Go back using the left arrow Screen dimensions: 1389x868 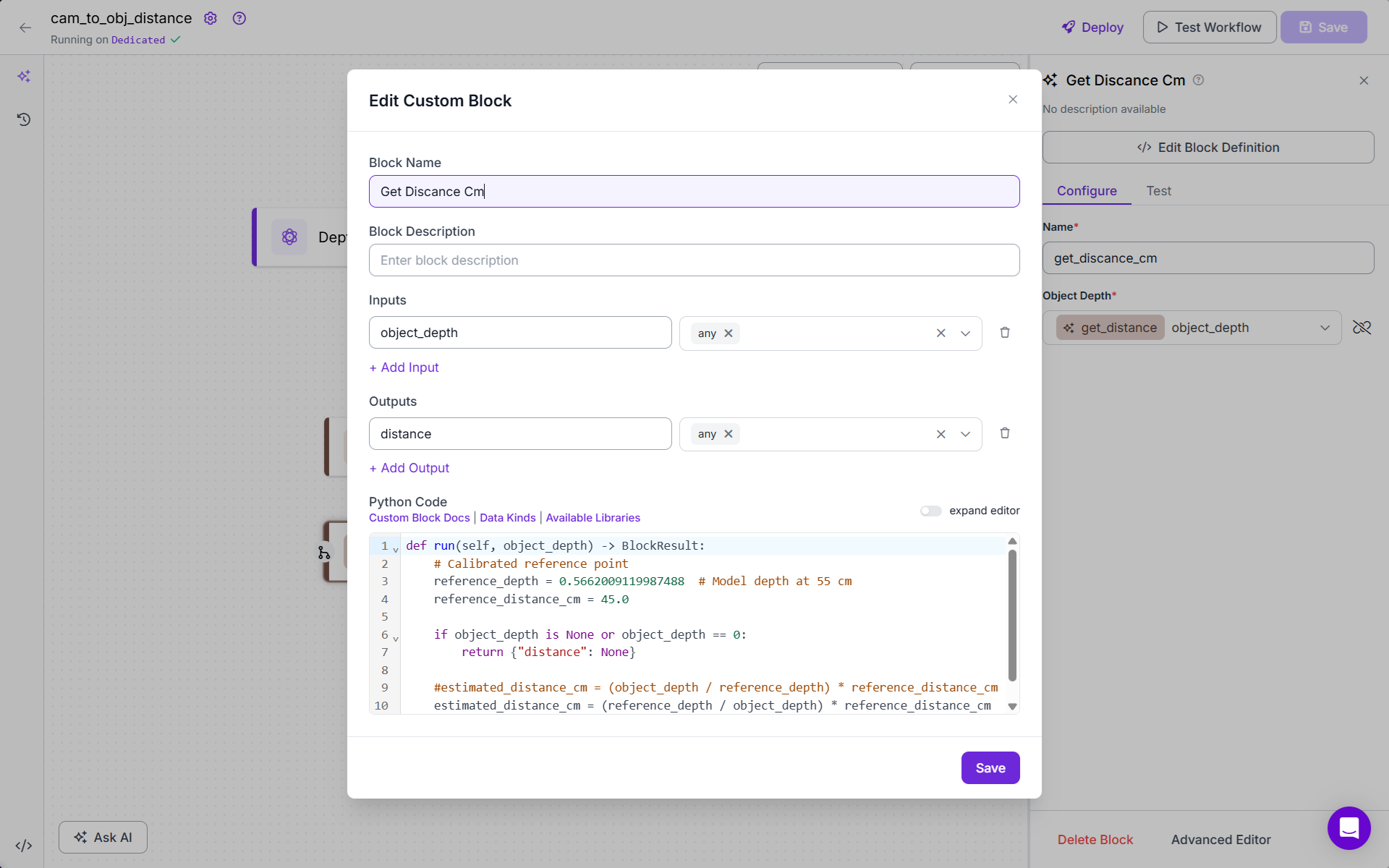pos(25,27)
